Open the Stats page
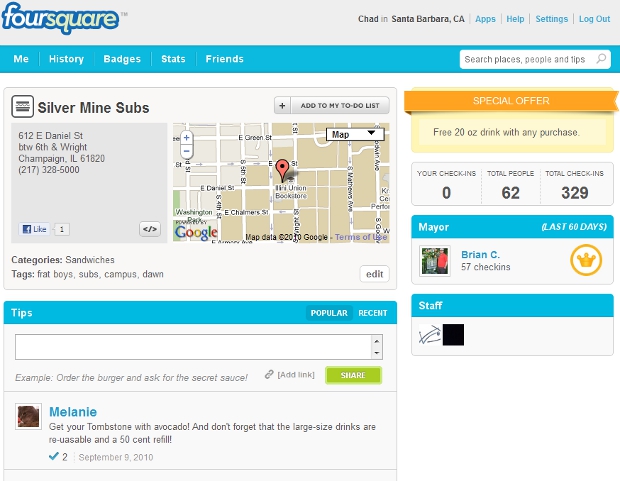Viewport: 620px width, 481px height. coord(173,59)
